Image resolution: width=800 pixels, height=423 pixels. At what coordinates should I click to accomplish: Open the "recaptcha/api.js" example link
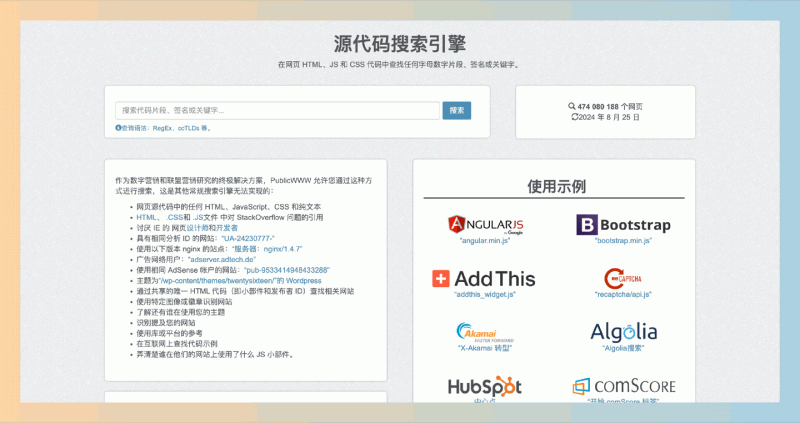(x=623, y=294)
